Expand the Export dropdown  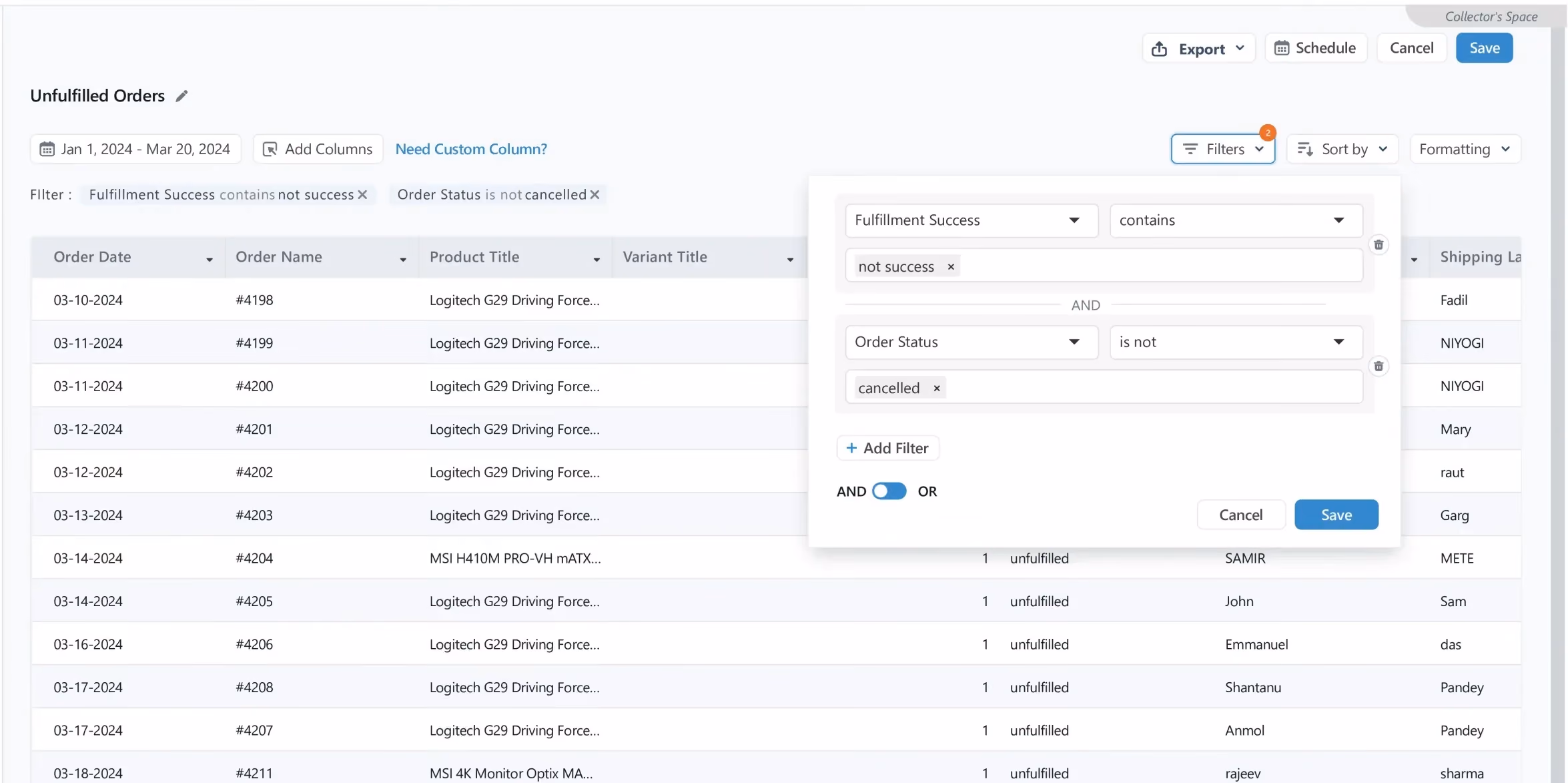click(x=1240, y=48)
